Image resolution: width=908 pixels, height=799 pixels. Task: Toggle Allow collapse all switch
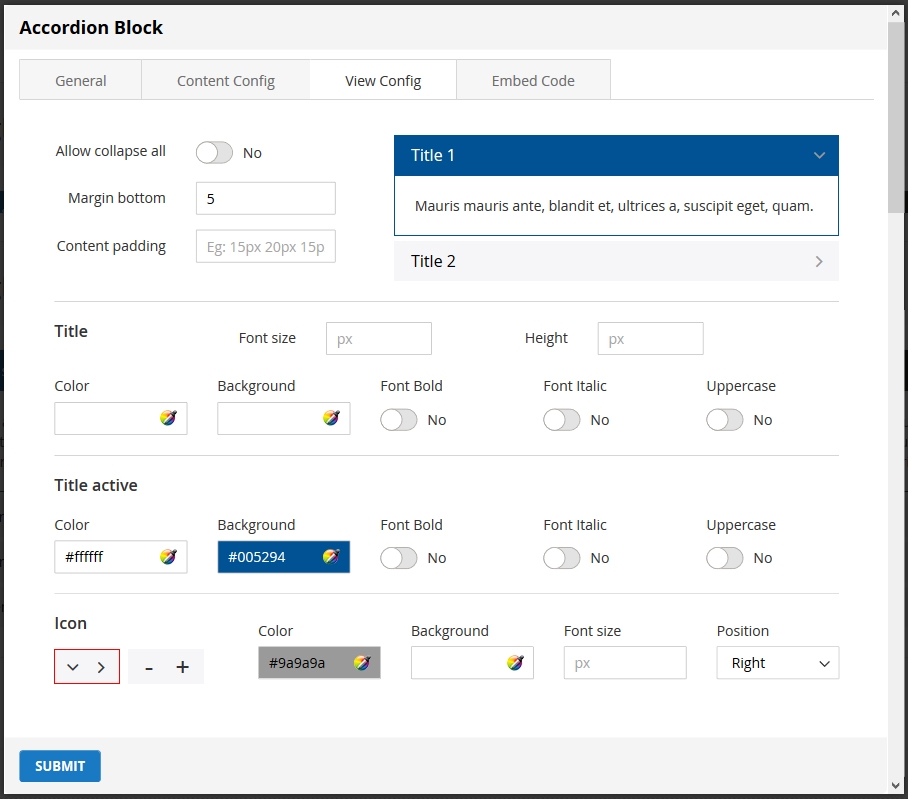pos(214,152)
